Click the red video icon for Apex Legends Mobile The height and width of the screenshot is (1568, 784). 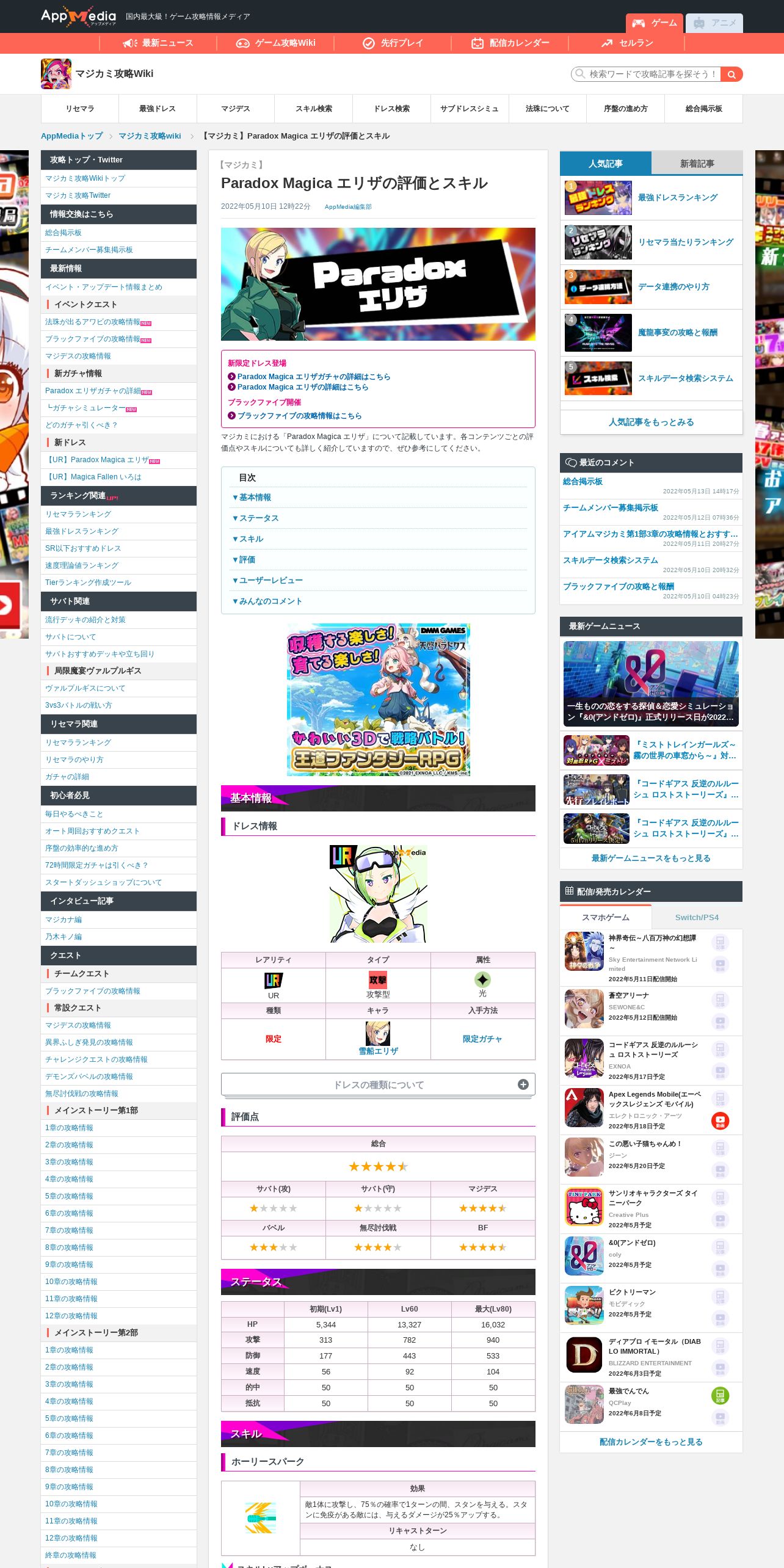(720, 1120)
